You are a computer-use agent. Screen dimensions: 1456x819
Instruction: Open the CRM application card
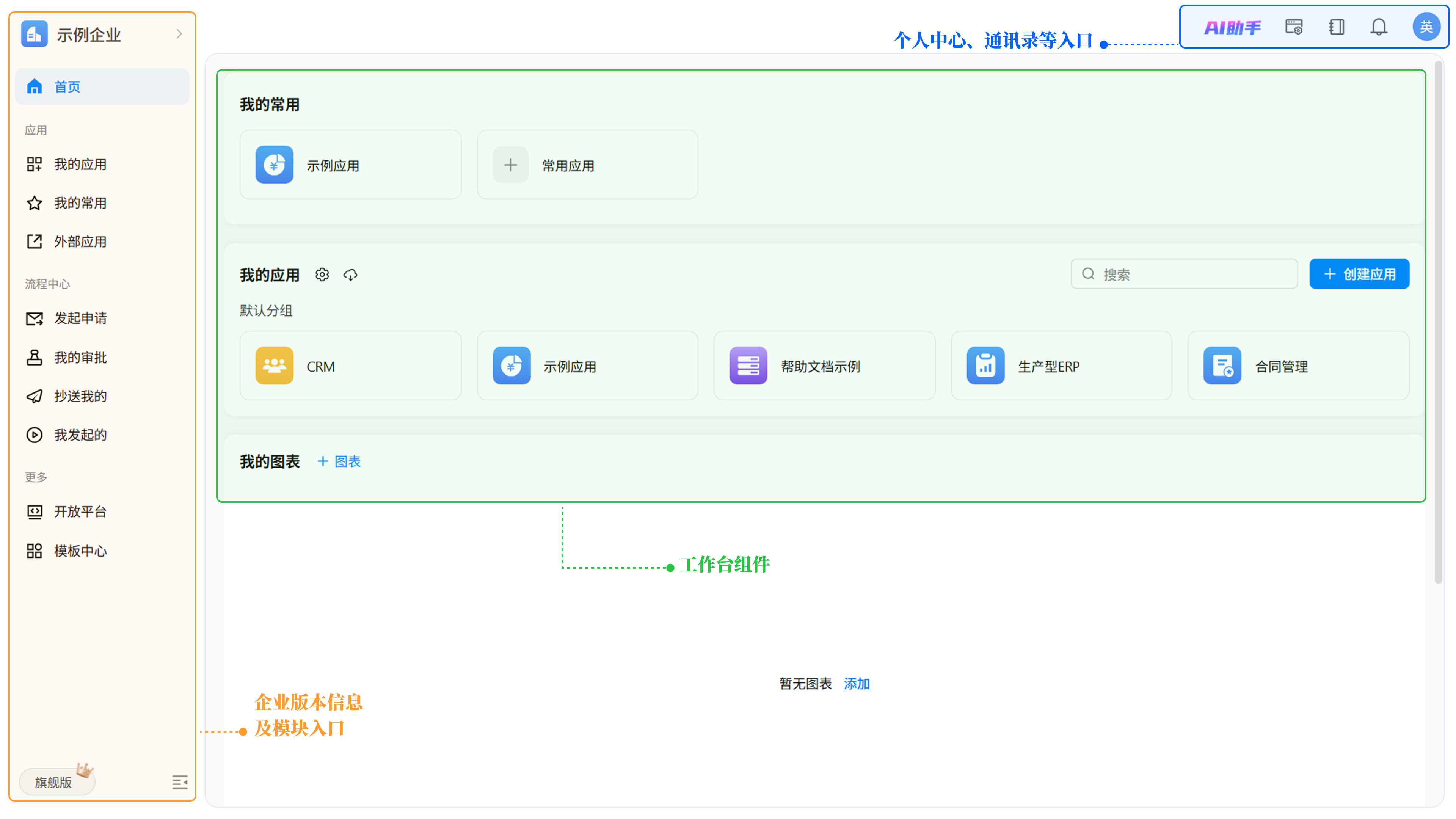point(350,366)
